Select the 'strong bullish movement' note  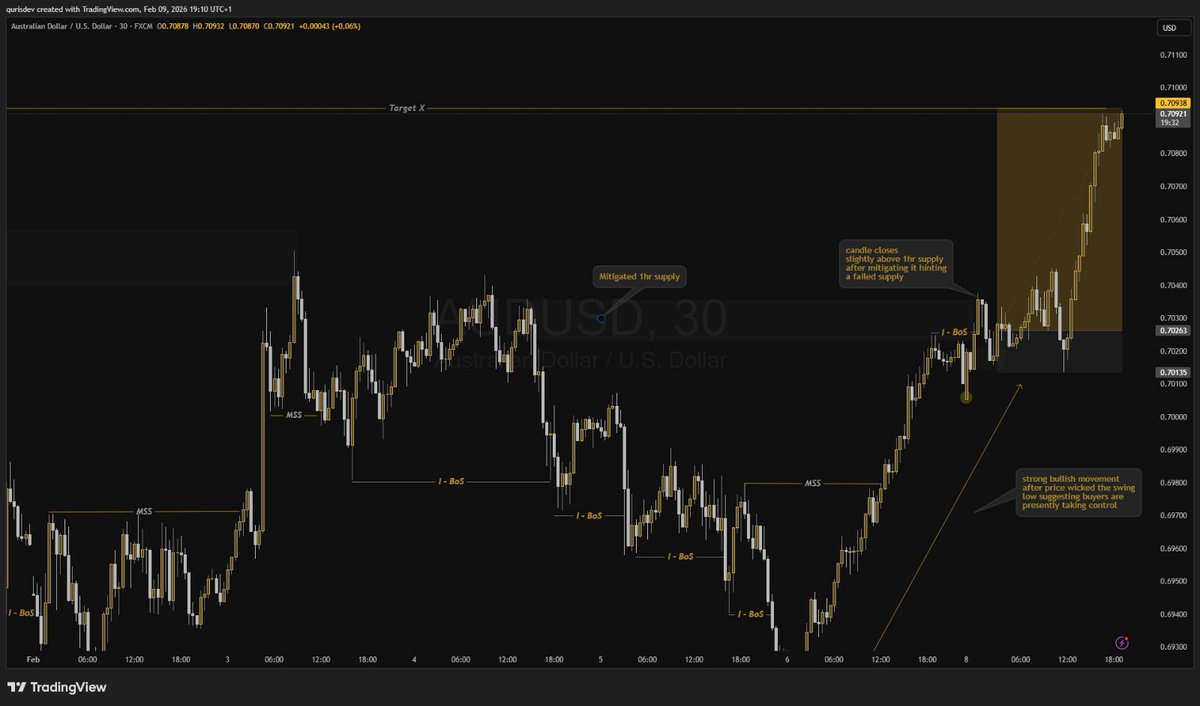point(1078,492)
